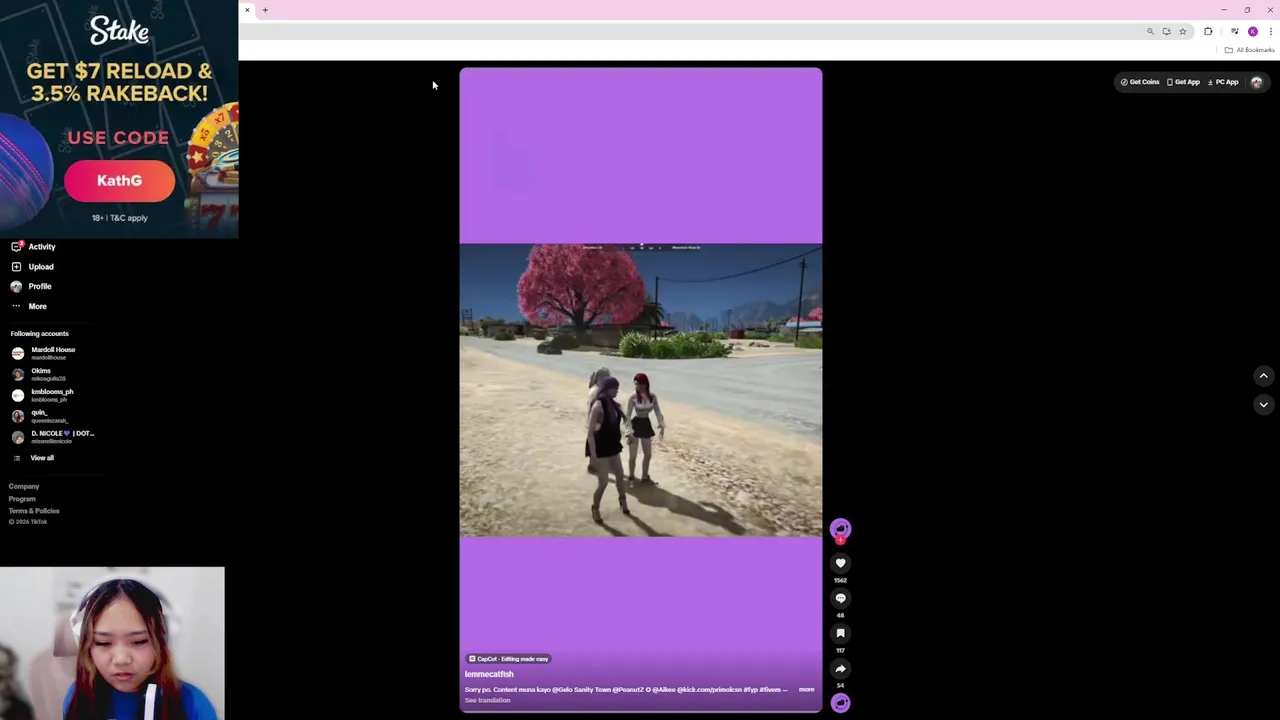The height and width of the screenshot is (720, 1280).
Task: Save video with bookmark icon
Action: click(x=840, y=633)
